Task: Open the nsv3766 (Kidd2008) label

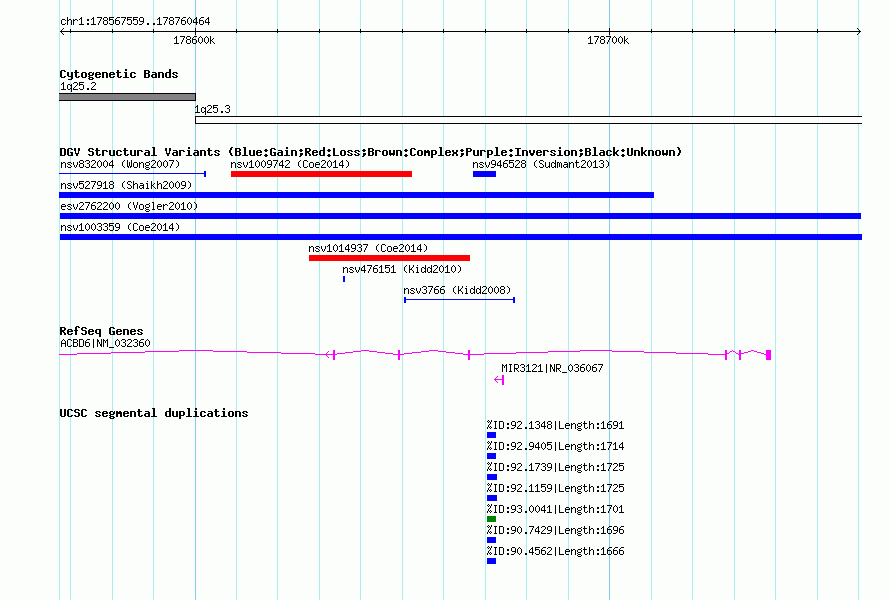Action: (x=457, y=290)
